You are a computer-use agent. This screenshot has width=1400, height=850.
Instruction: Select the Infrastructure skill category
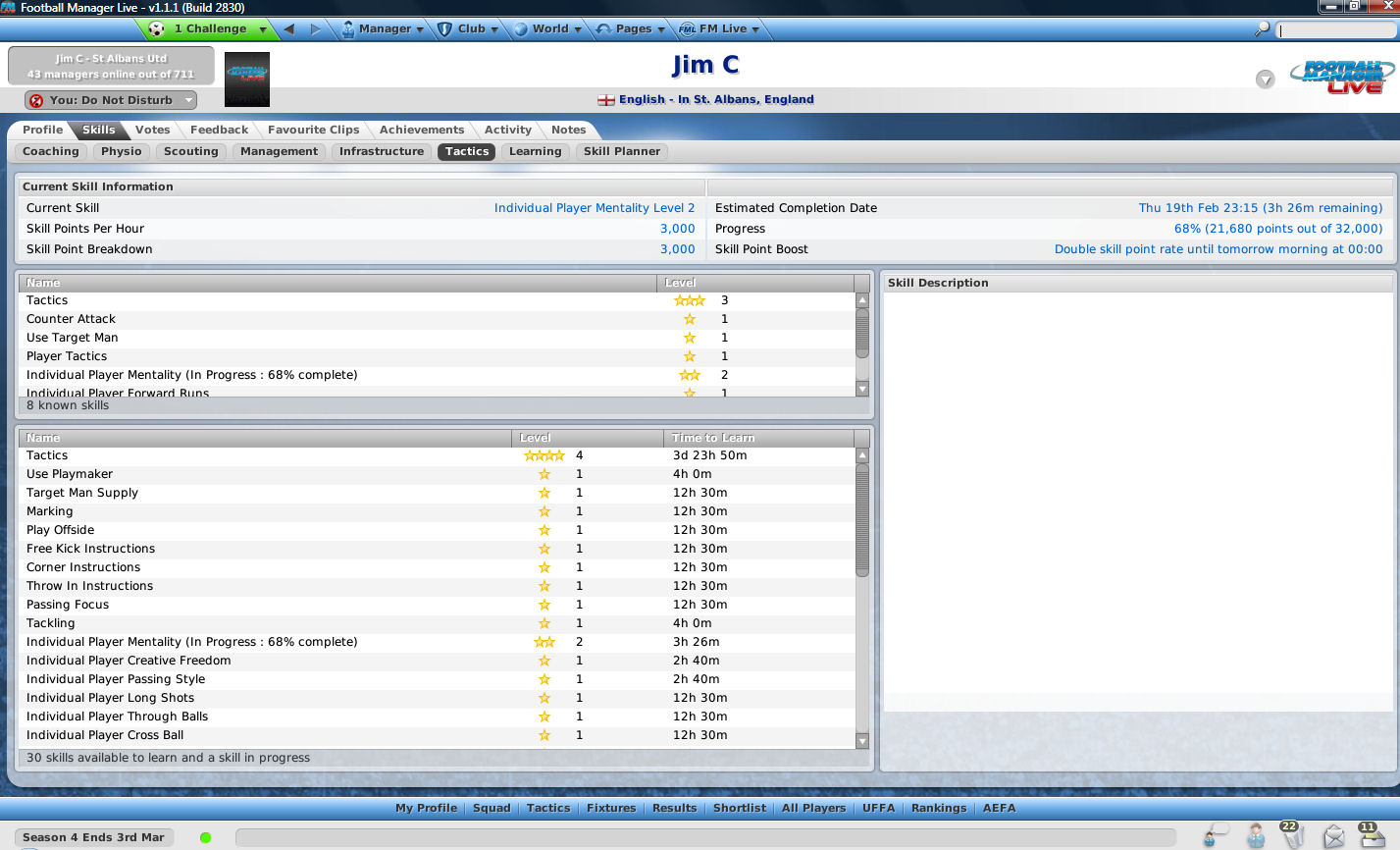pyautogui.click(x=382, y=151)
